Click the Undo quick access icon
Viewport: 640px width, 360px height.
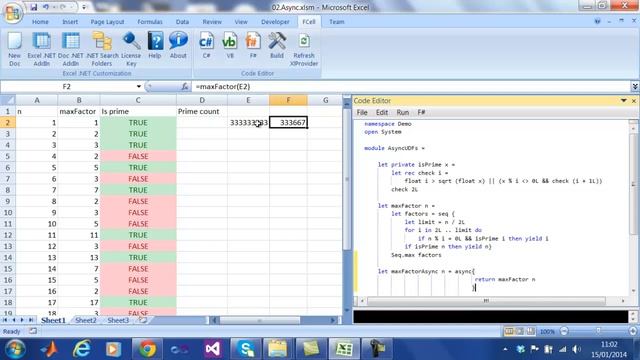click(46, 7)
